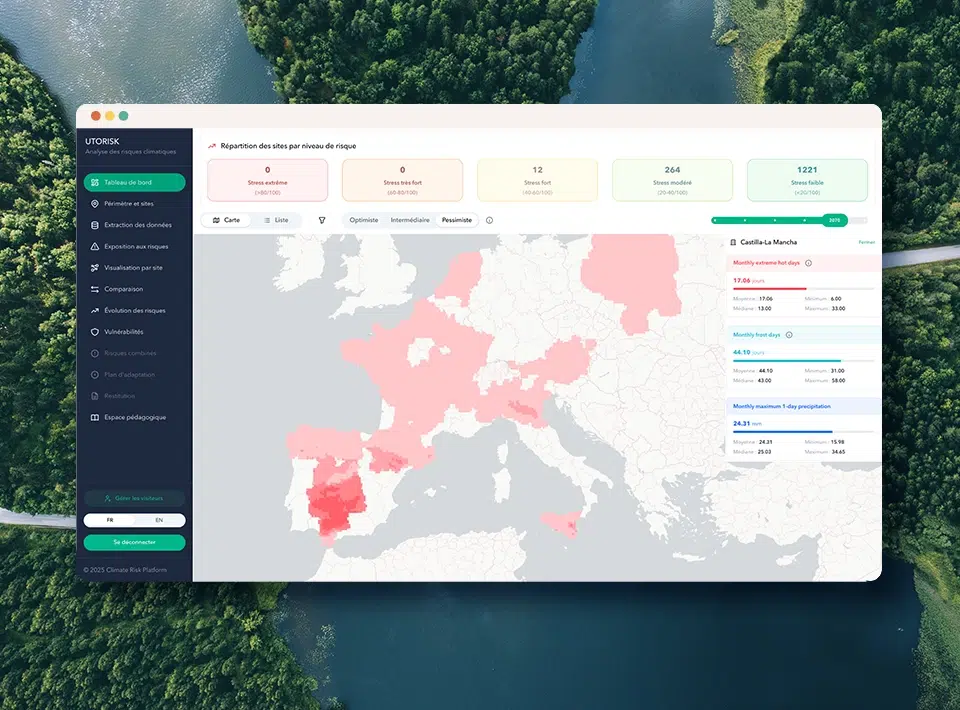The image size is (960, 710).
Task: Switch language to EN
Action: (159, 520)
